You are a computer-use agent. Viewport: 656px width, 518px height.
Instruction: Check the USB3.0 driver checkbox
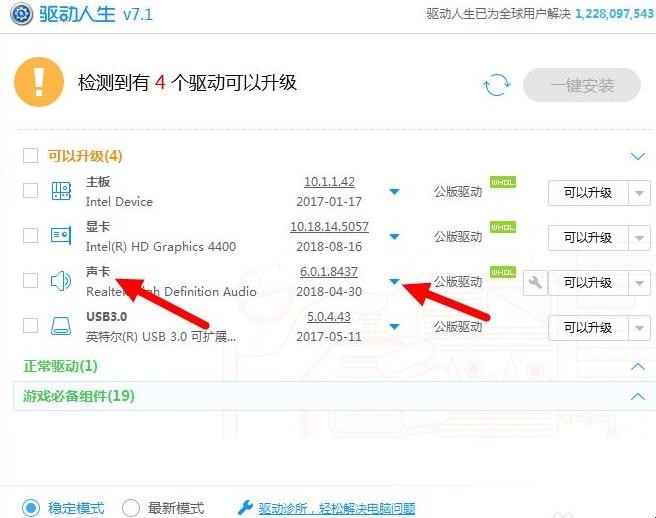[31, 325]
